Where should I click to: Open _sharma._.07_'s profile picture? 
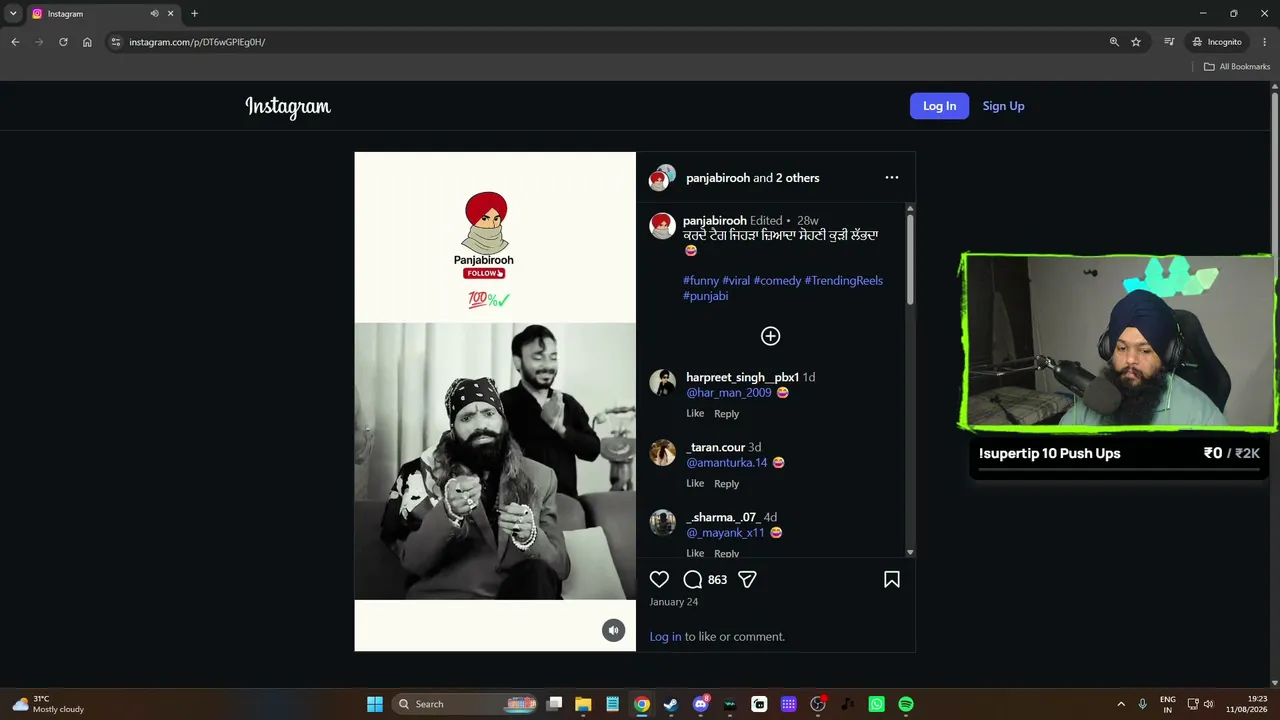coord(662,522)
